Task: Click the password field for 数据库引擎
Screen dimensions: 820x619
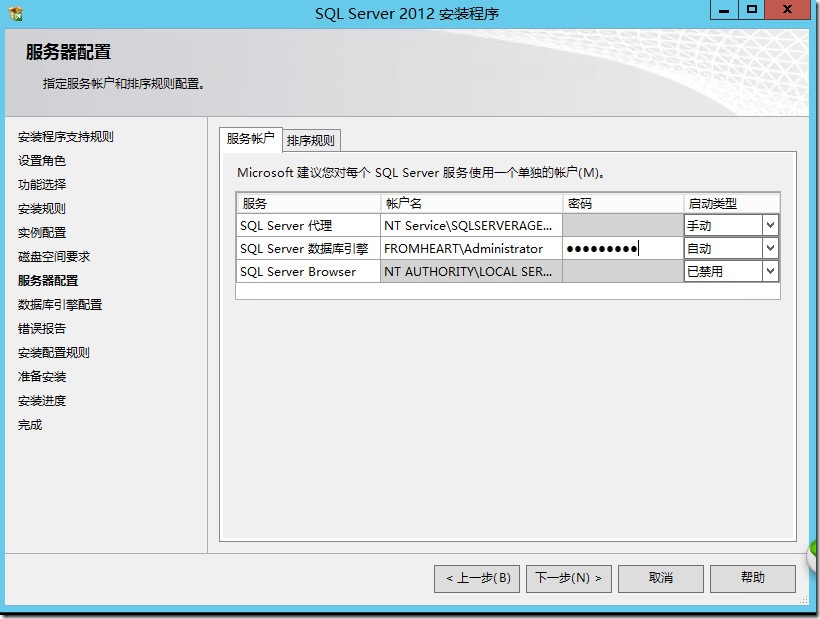Action: pos(623,248)
